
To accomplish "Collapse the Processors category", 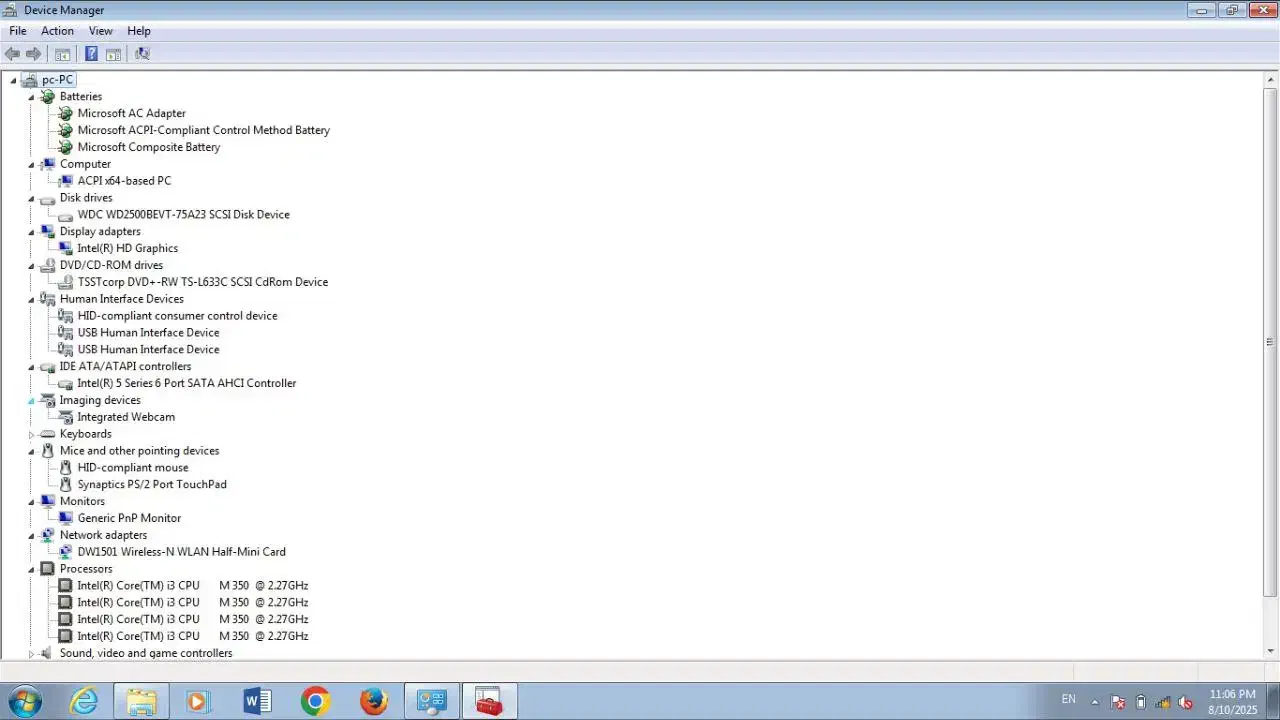I will click(31, 570).
